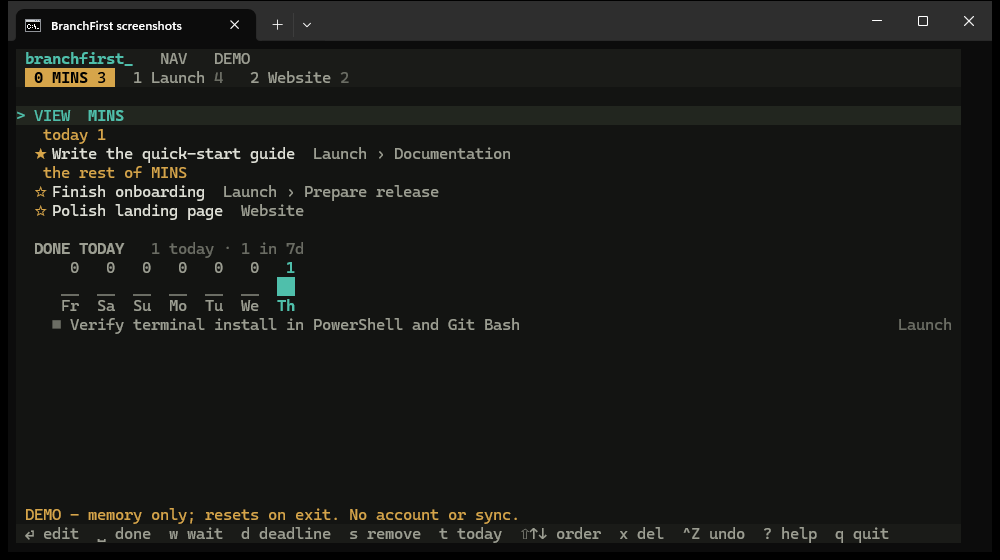The image size is (1000, 560).
Task: Click the Launch label beside the completed task
Action: pos(925,325)
